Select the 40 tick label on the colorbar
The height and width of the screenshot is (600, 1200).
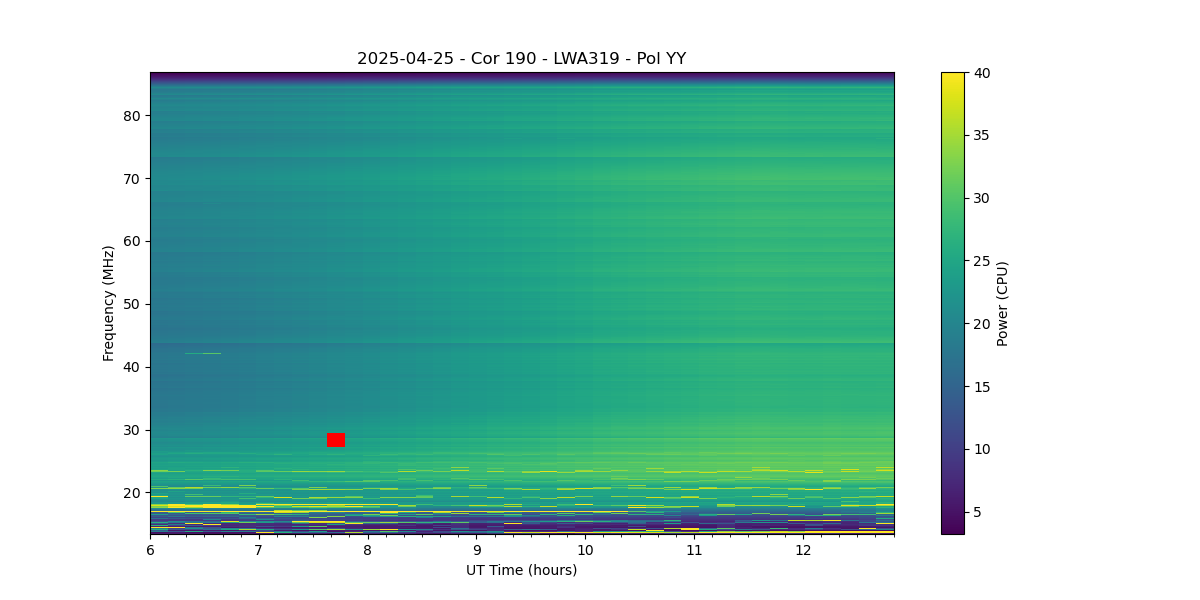point(981,73)
